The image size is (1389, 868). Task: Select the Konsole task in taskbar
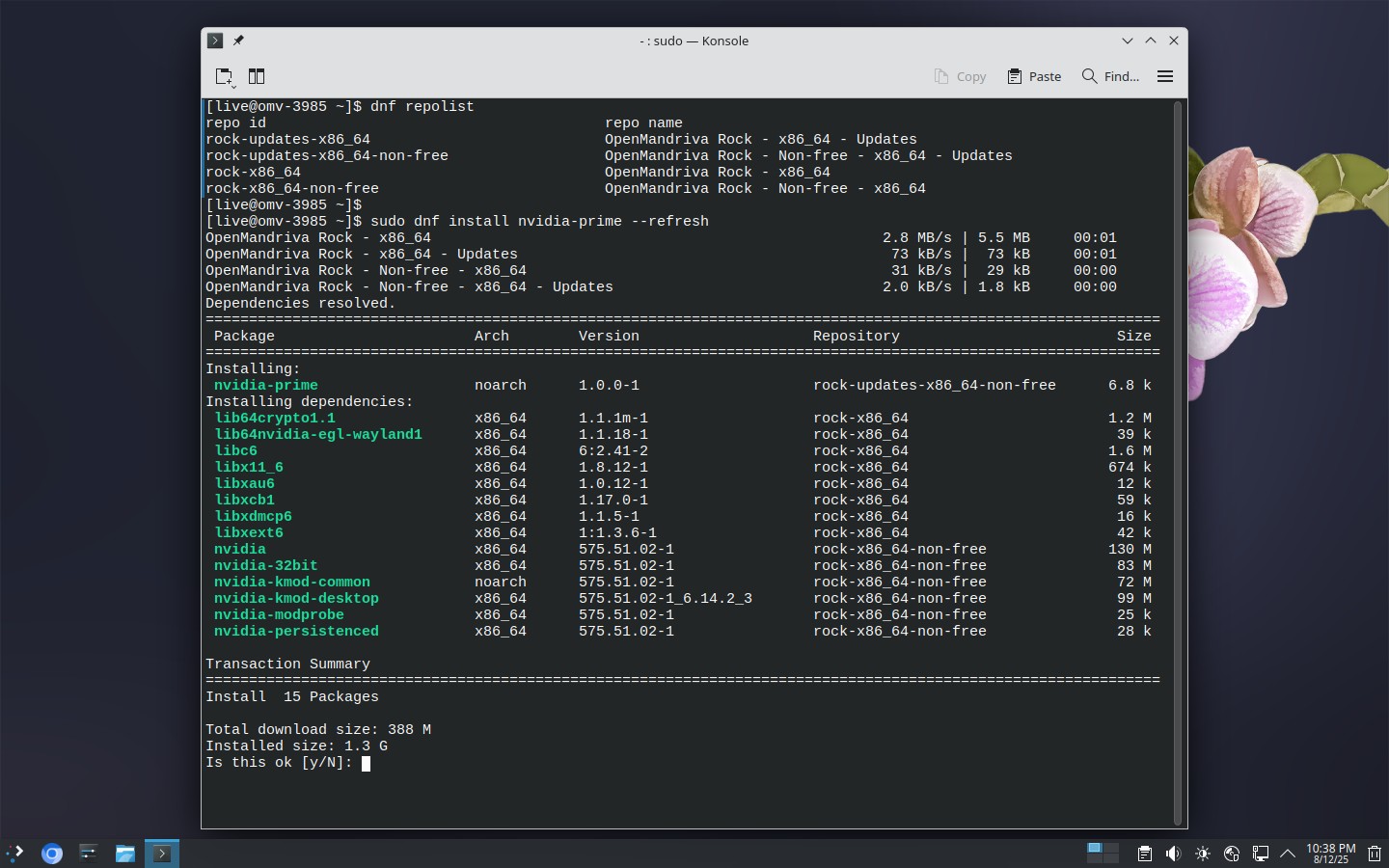pos(162,854)
